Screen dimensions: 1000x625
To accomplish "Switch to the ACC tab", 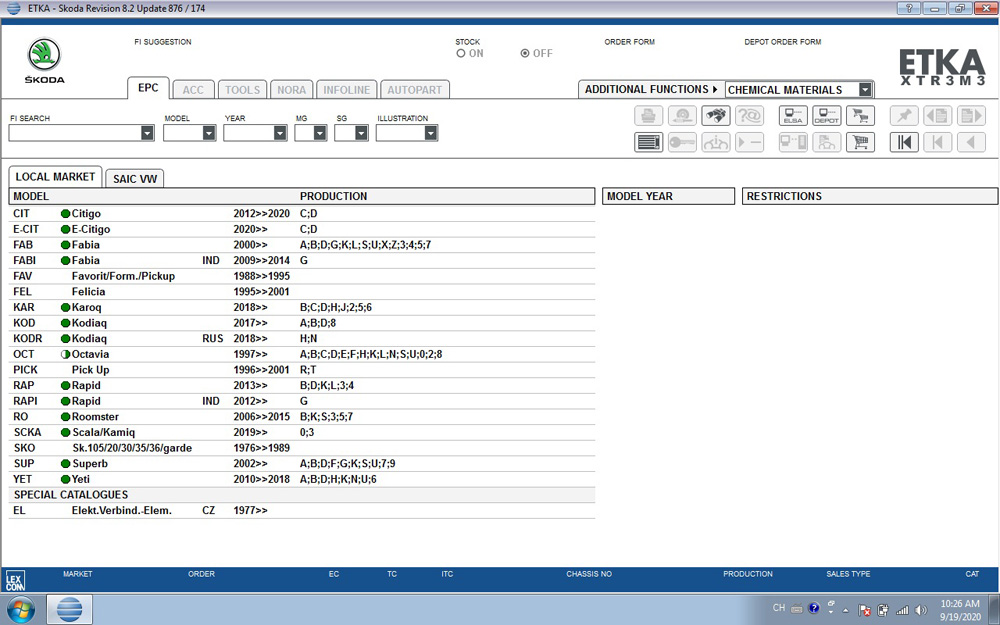I will click(193, 90).
